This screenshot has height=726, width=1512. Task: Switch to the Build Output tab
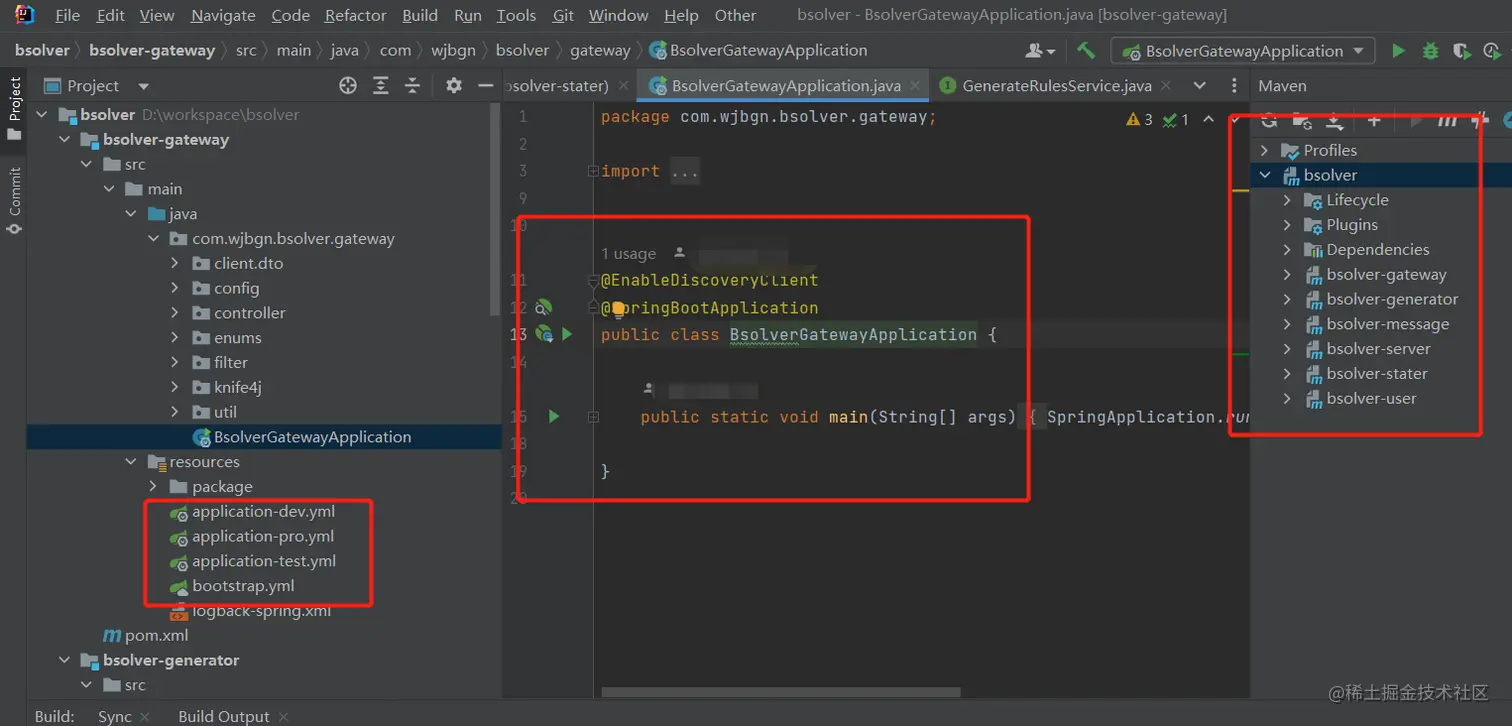pos(223,716)
